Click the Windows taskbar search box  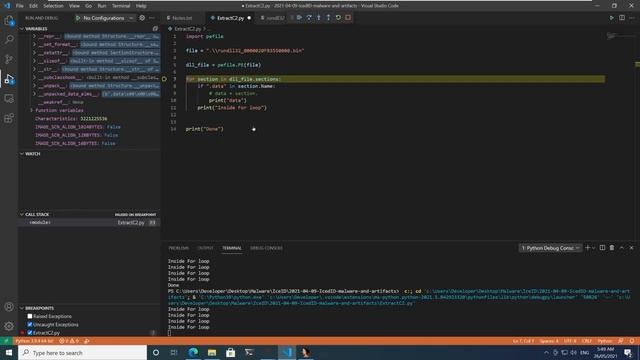click(82, 353)
